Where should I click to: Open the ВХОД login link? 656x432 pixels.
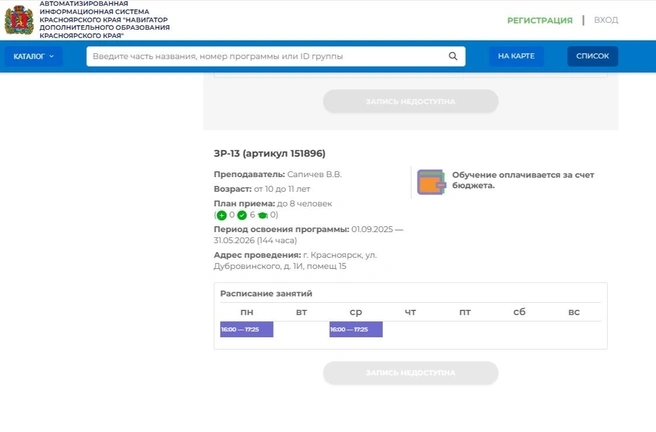pos(606,20)
